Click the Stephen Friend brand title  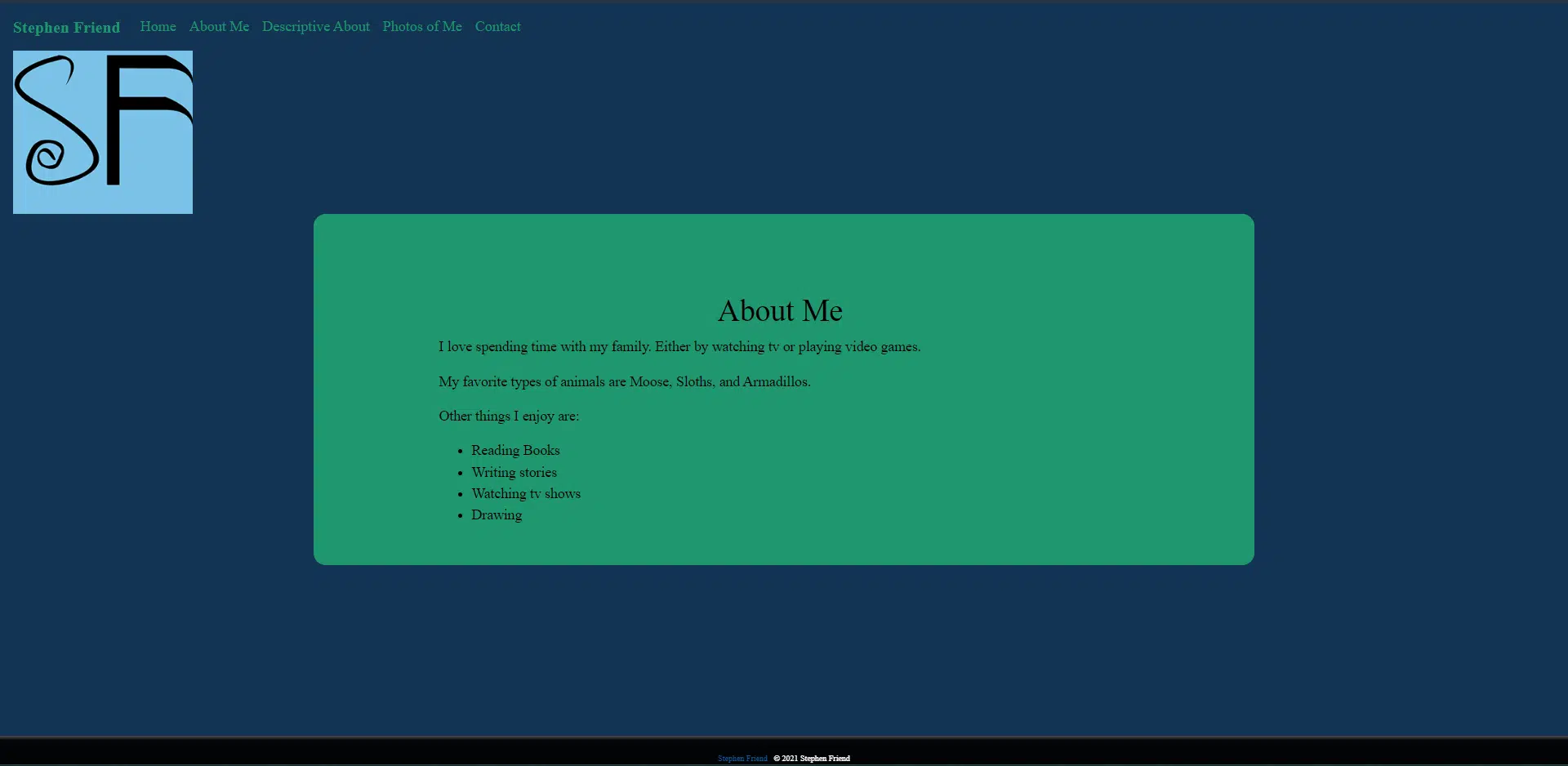66,27
